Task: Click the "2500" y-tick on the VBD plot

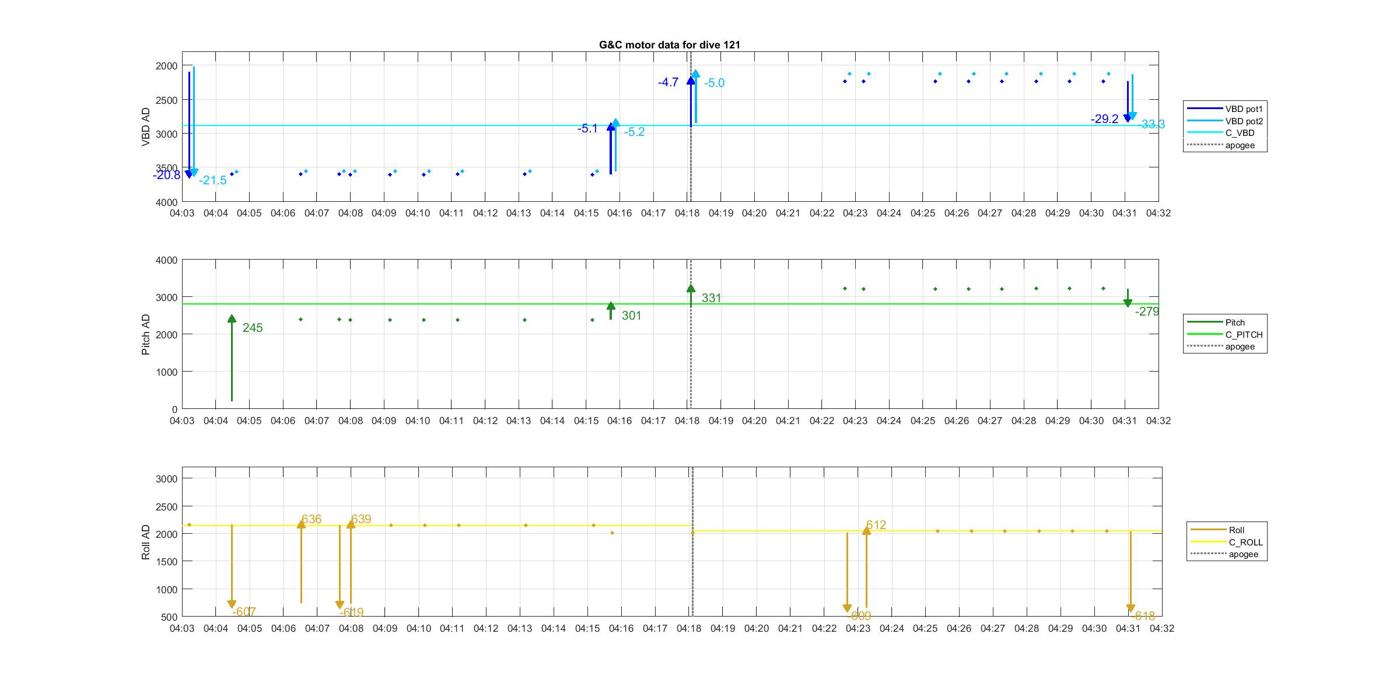Action: click(166, 100)
